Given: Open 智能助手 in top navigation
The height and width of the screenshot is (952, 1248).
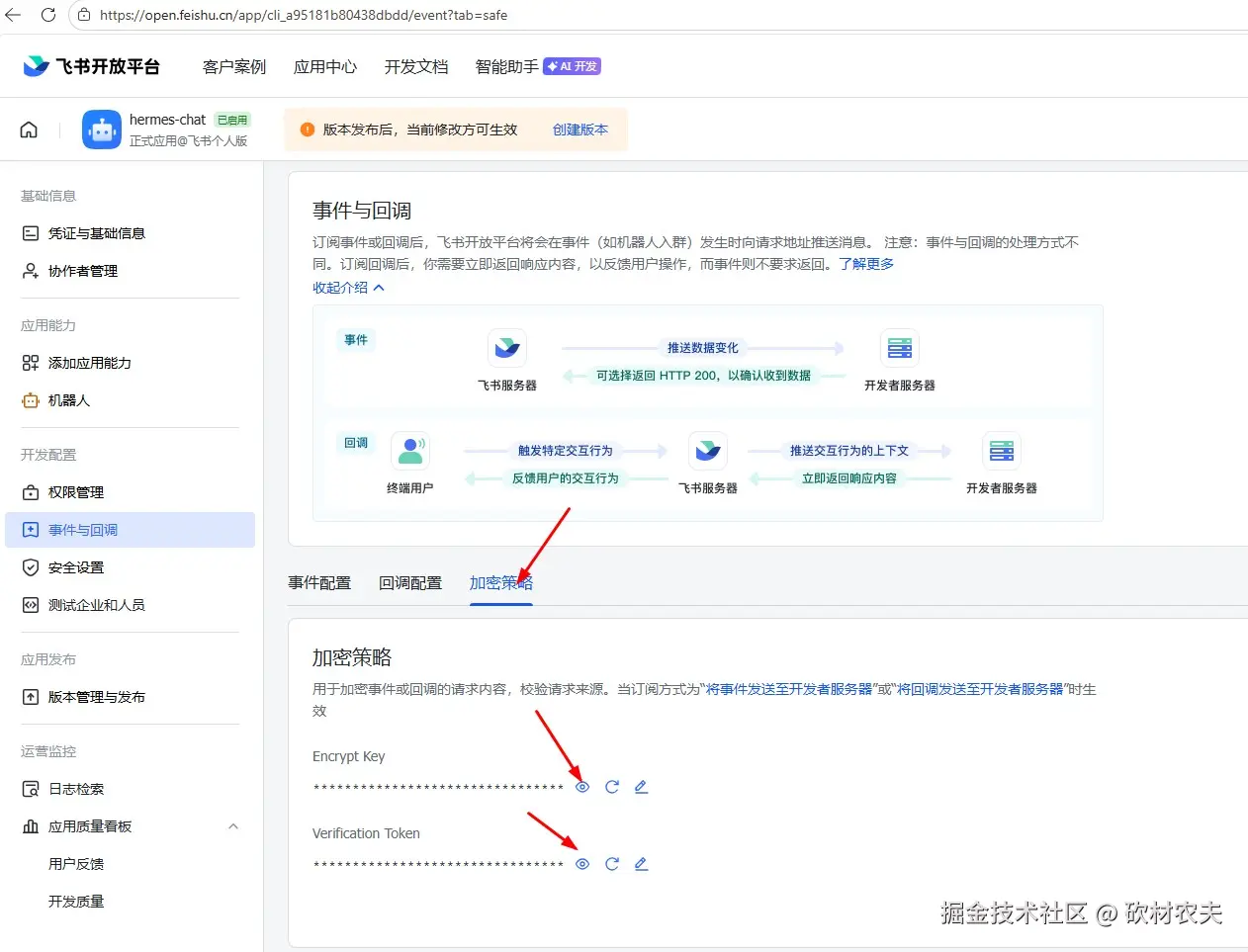Looking at the screenshot, I should (x=507, y=66).
